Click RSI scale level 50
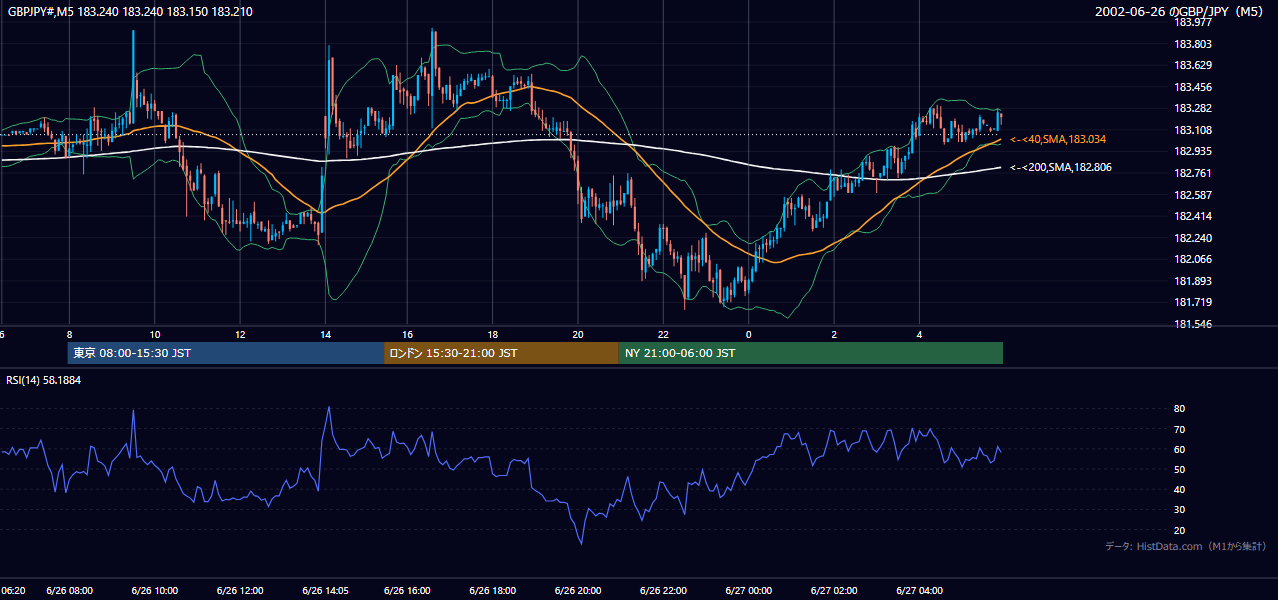Viewport: 1278px width, 600px height. coord(1179,469)
